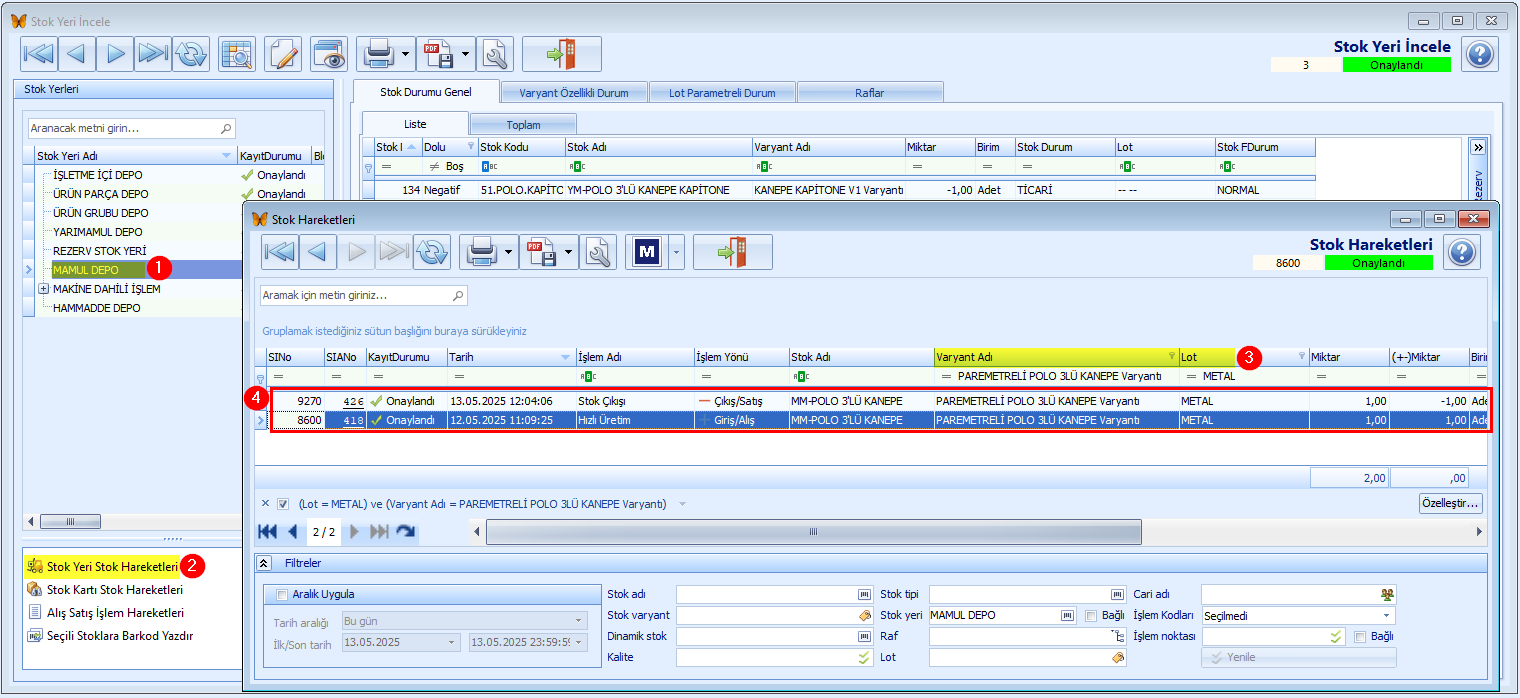Uncheck the active filter checkbox for Lot = METAL

point(283,504)
